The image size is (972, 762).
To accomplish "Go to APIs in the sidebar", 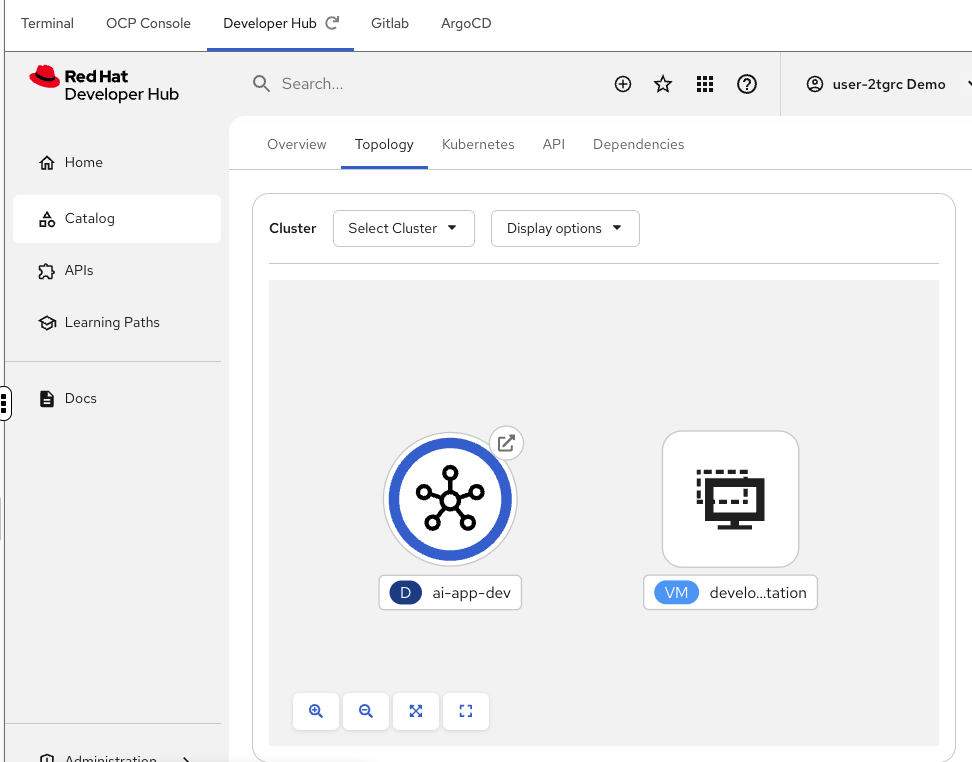I will tap(79, 271).
